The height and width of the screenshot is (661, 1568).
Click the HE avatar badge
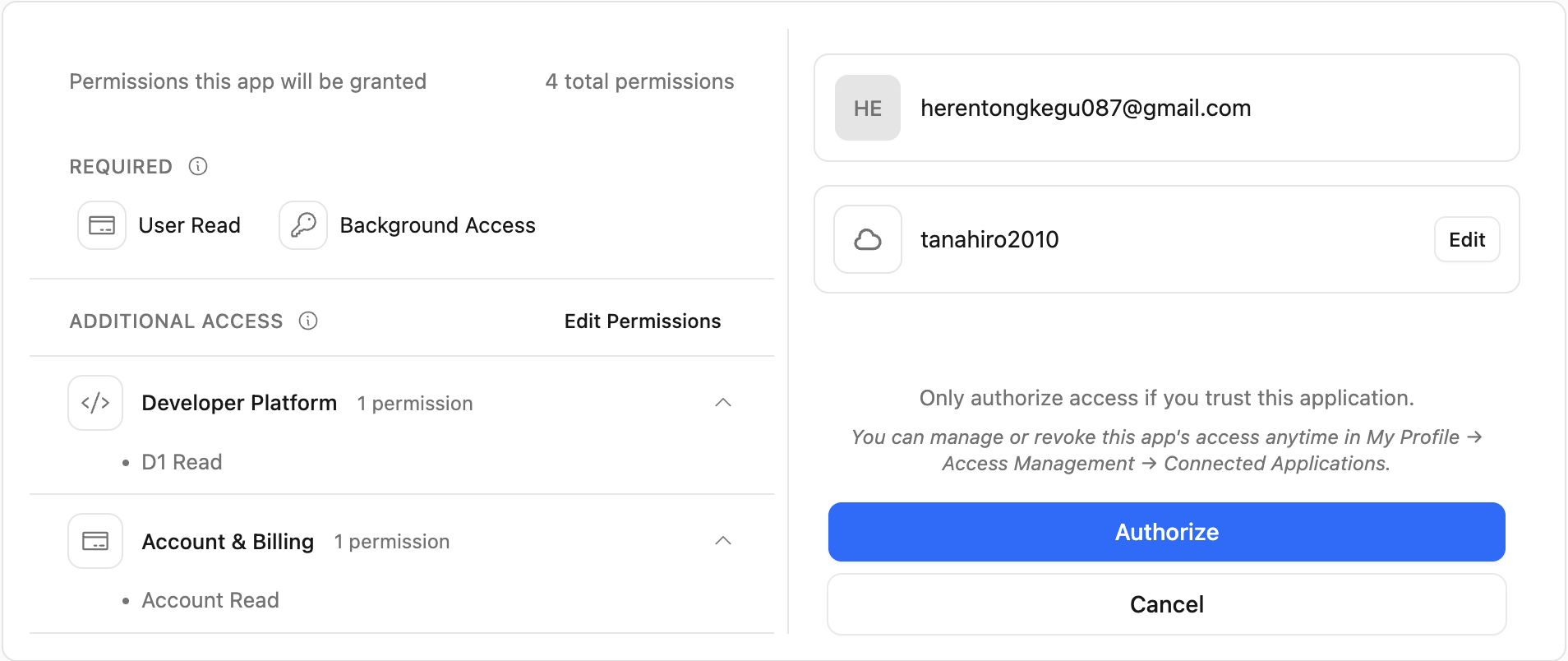click(x=868, y=108)
